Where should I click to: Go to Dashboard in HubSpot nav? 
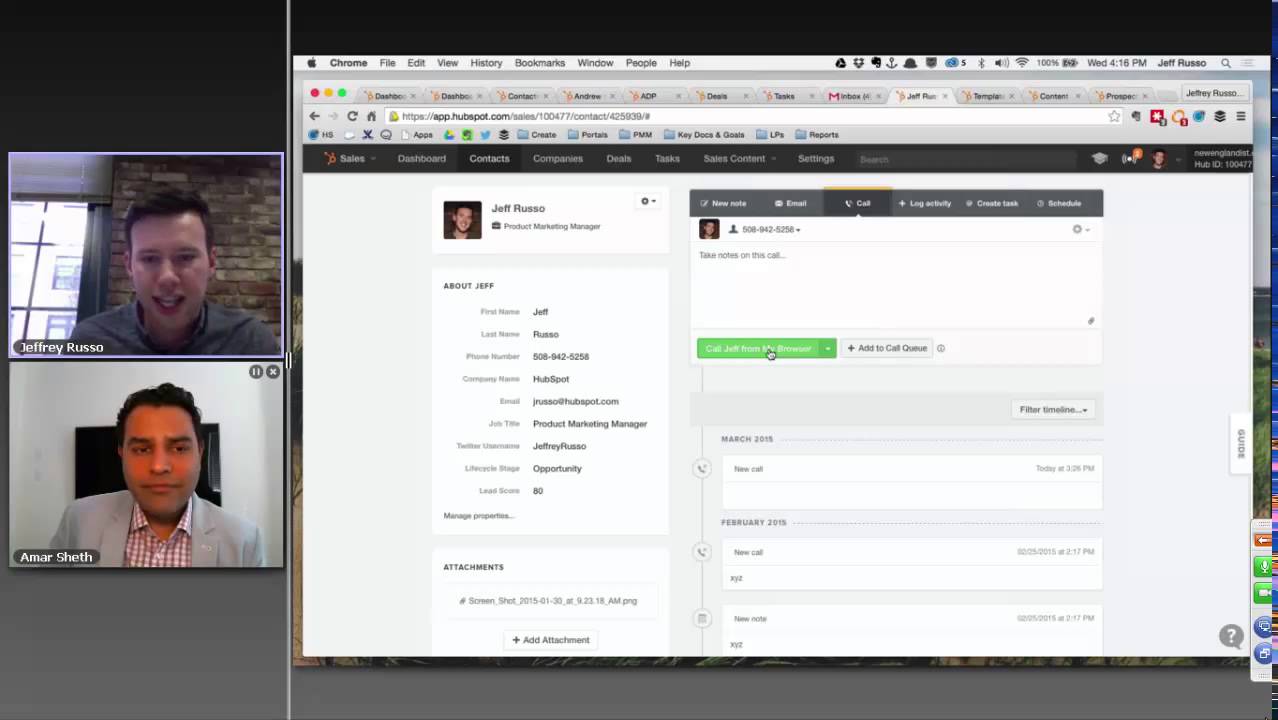point(421,158)
